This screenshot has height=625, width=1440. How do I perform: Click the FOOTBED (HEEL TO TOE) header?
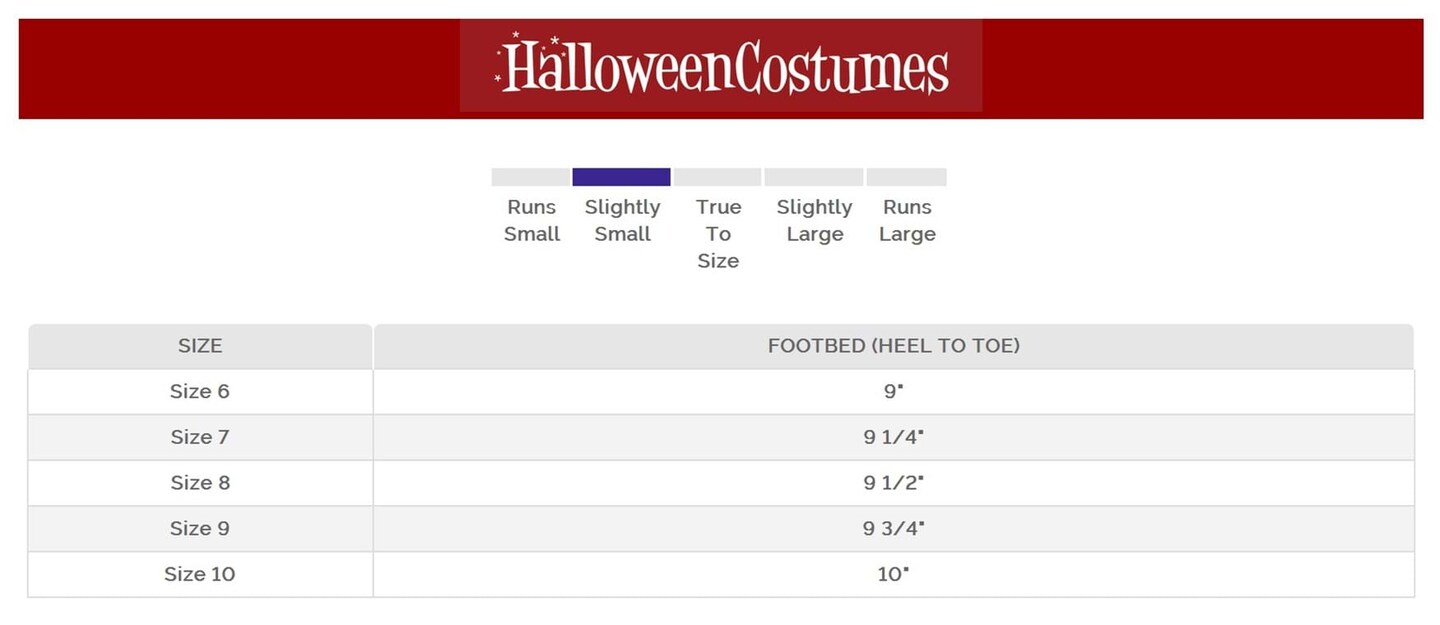tap(893, 346)
